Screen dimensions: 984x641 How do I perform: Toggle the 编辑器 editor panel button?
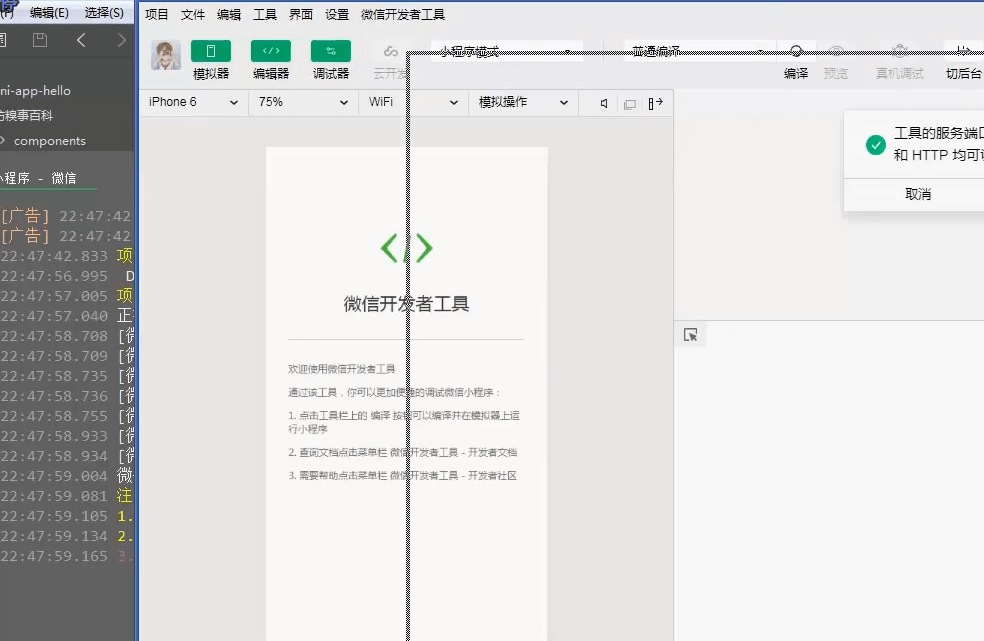pyautogui.click(x=271, y=51)
